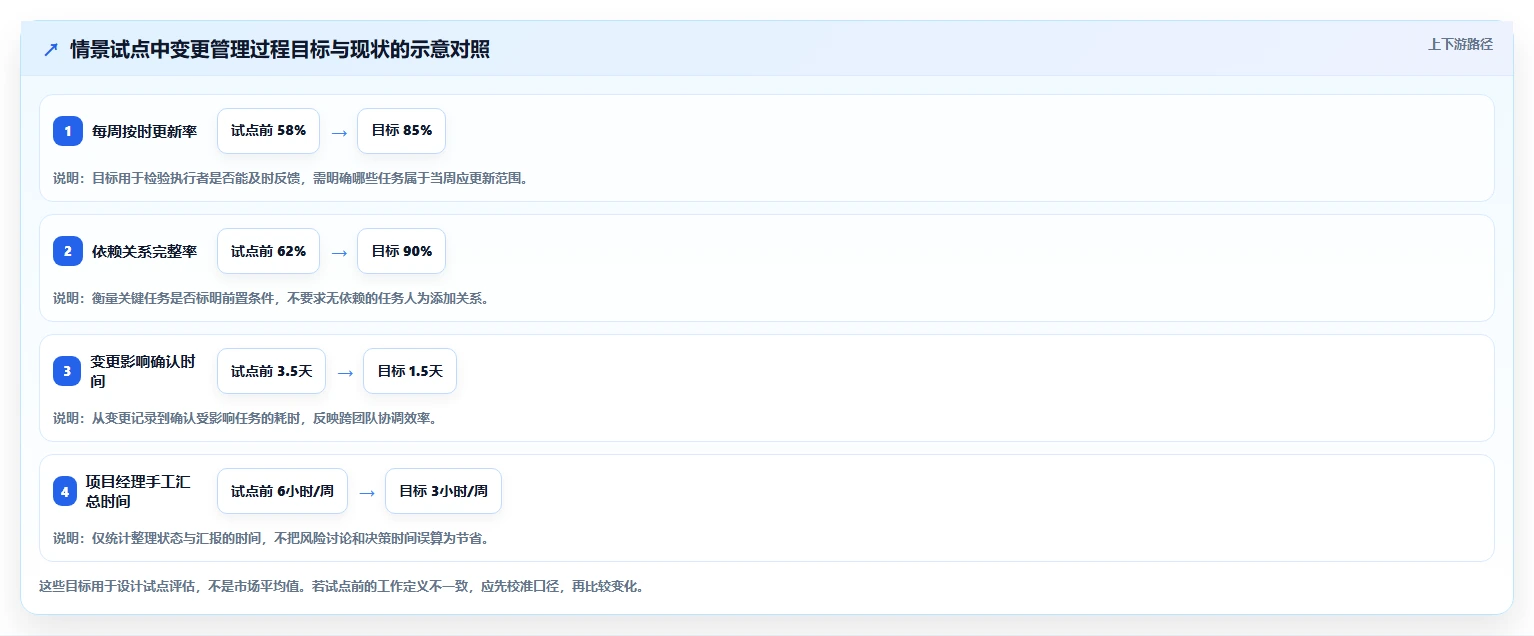The height and width of the screenshot is (636, 1534).
Task: Select the 试点前 62% chip
Action: (268, 251)
